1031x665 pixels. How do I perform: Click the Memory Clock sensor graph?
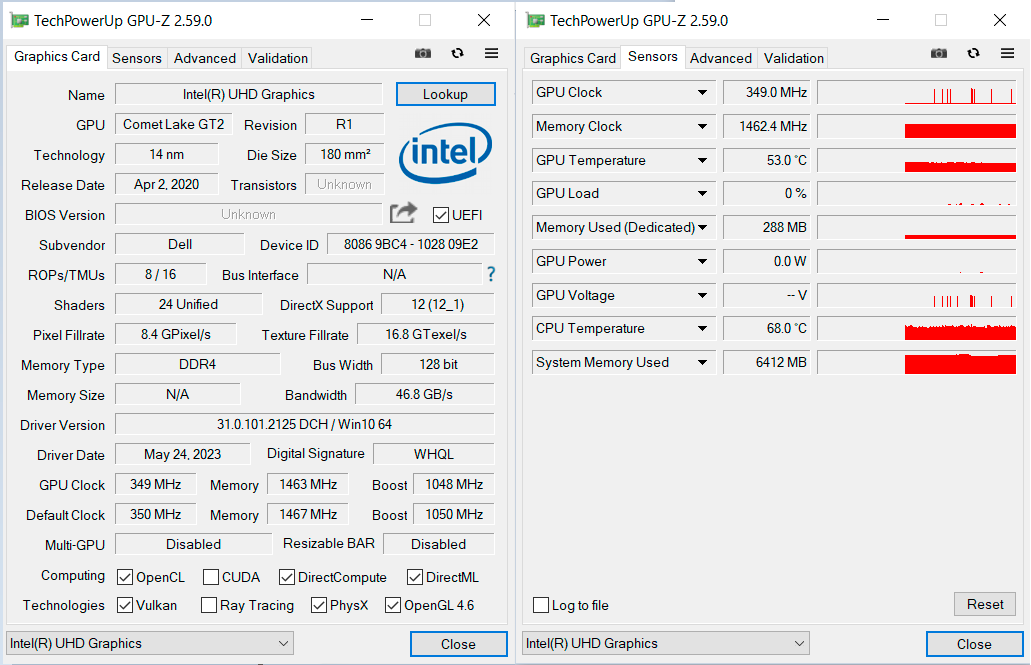[916, 127]
